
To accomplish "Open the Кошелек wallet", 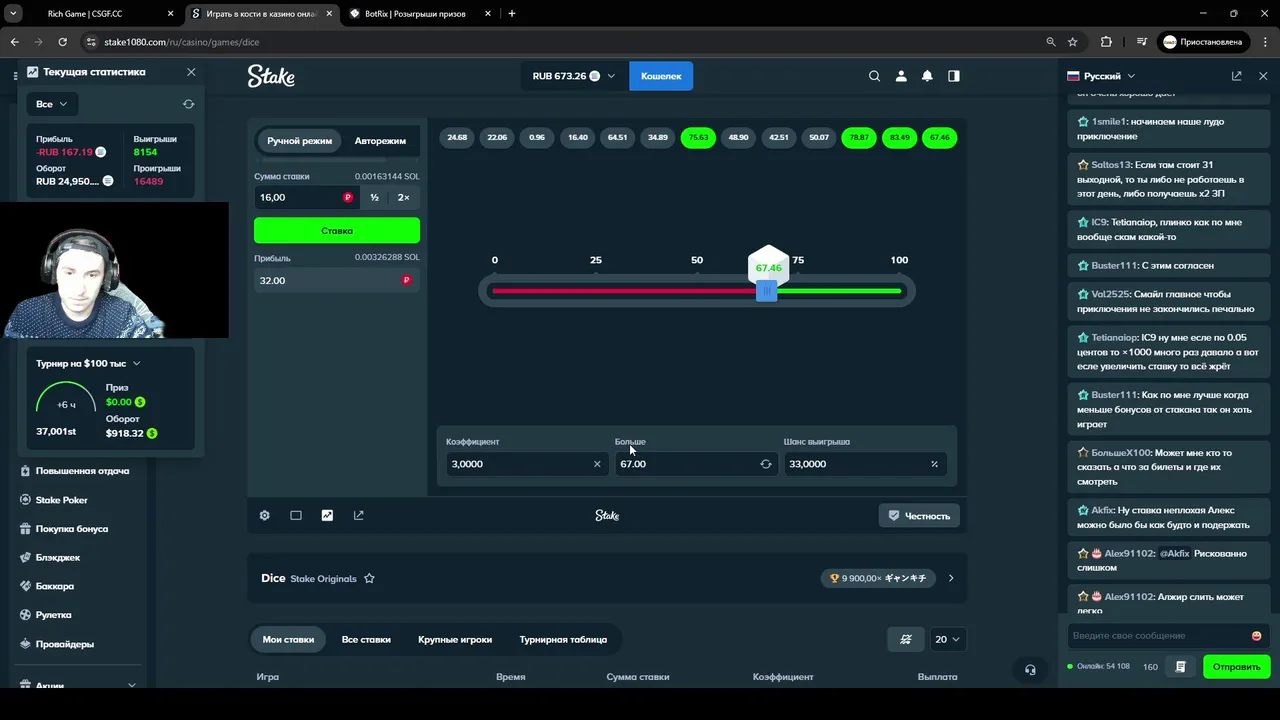I will tap(661, 76).
